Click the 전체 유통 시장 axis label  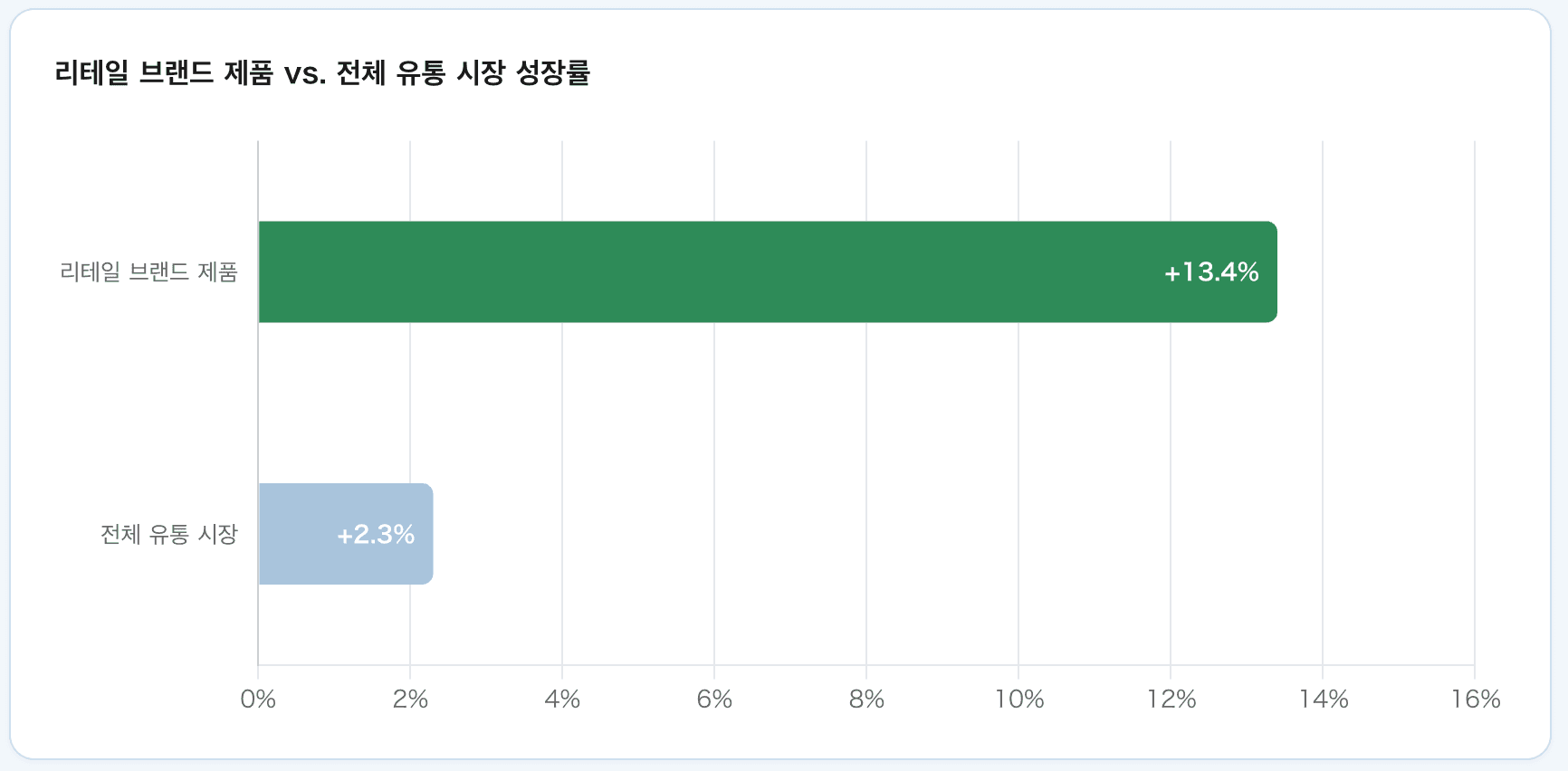tap(169, 534)
